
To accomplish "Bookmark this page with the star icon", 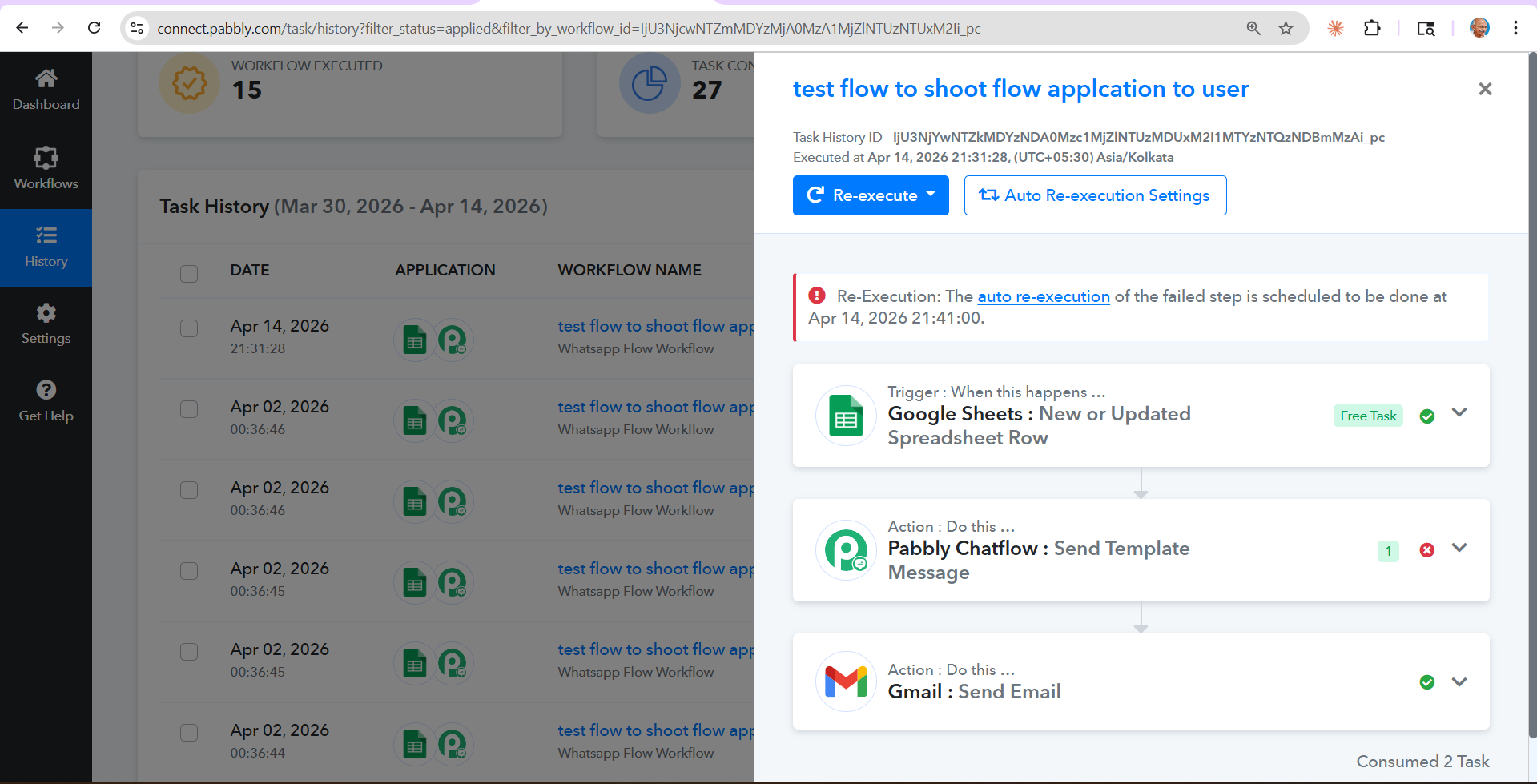I will [x=1286, y=28].
